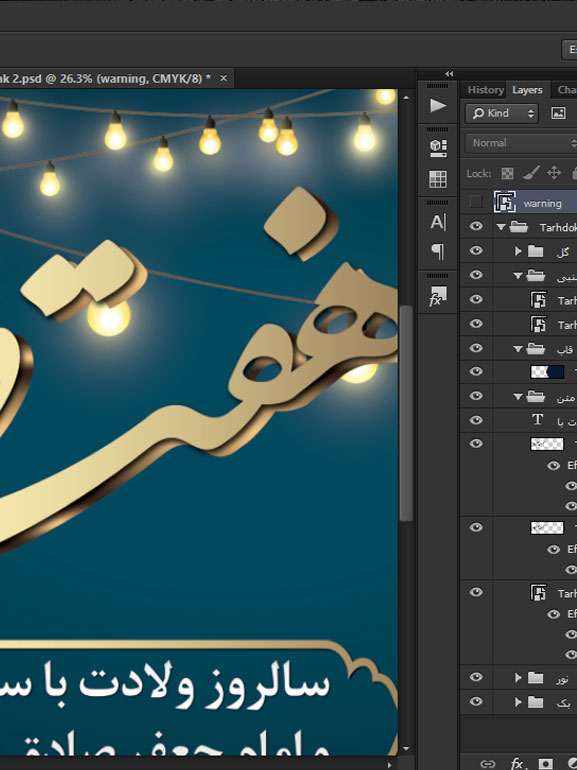Expand the group listed below نور

(518, 702)
